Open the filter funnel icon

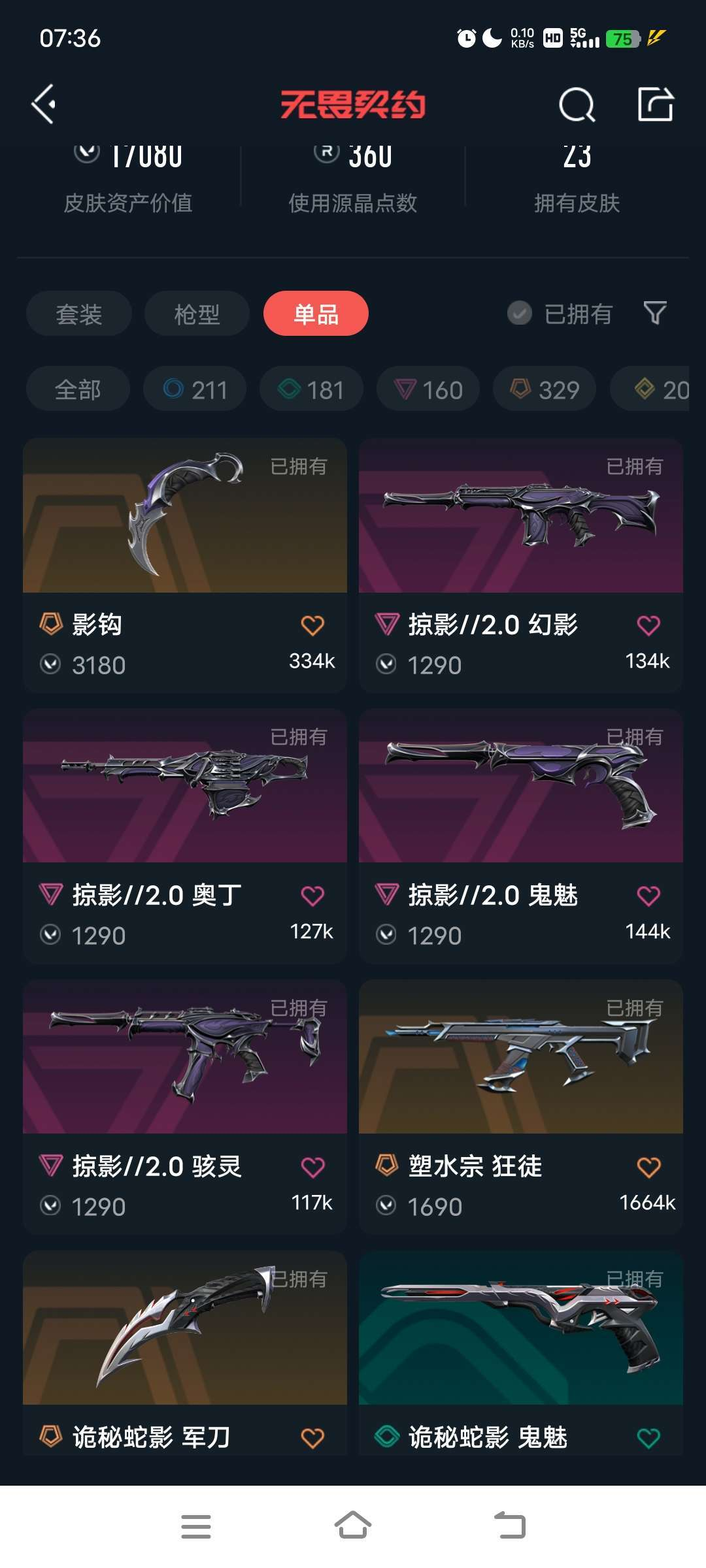[655, 314]
